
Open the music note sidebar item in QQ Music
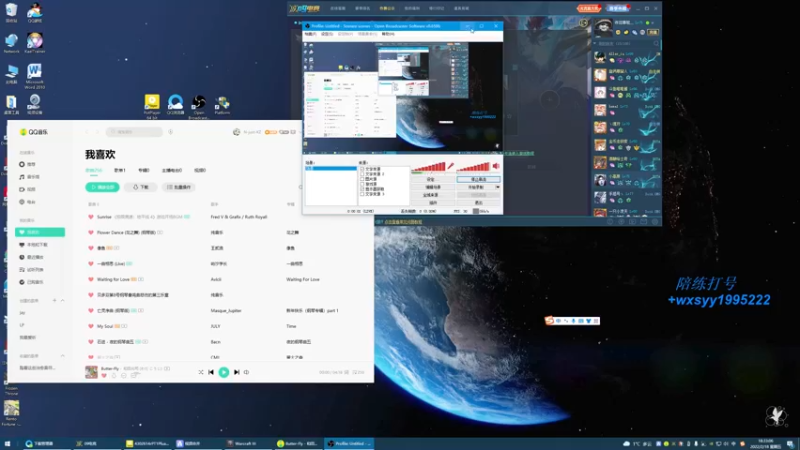pyautogui.click(x=40, y=177)
